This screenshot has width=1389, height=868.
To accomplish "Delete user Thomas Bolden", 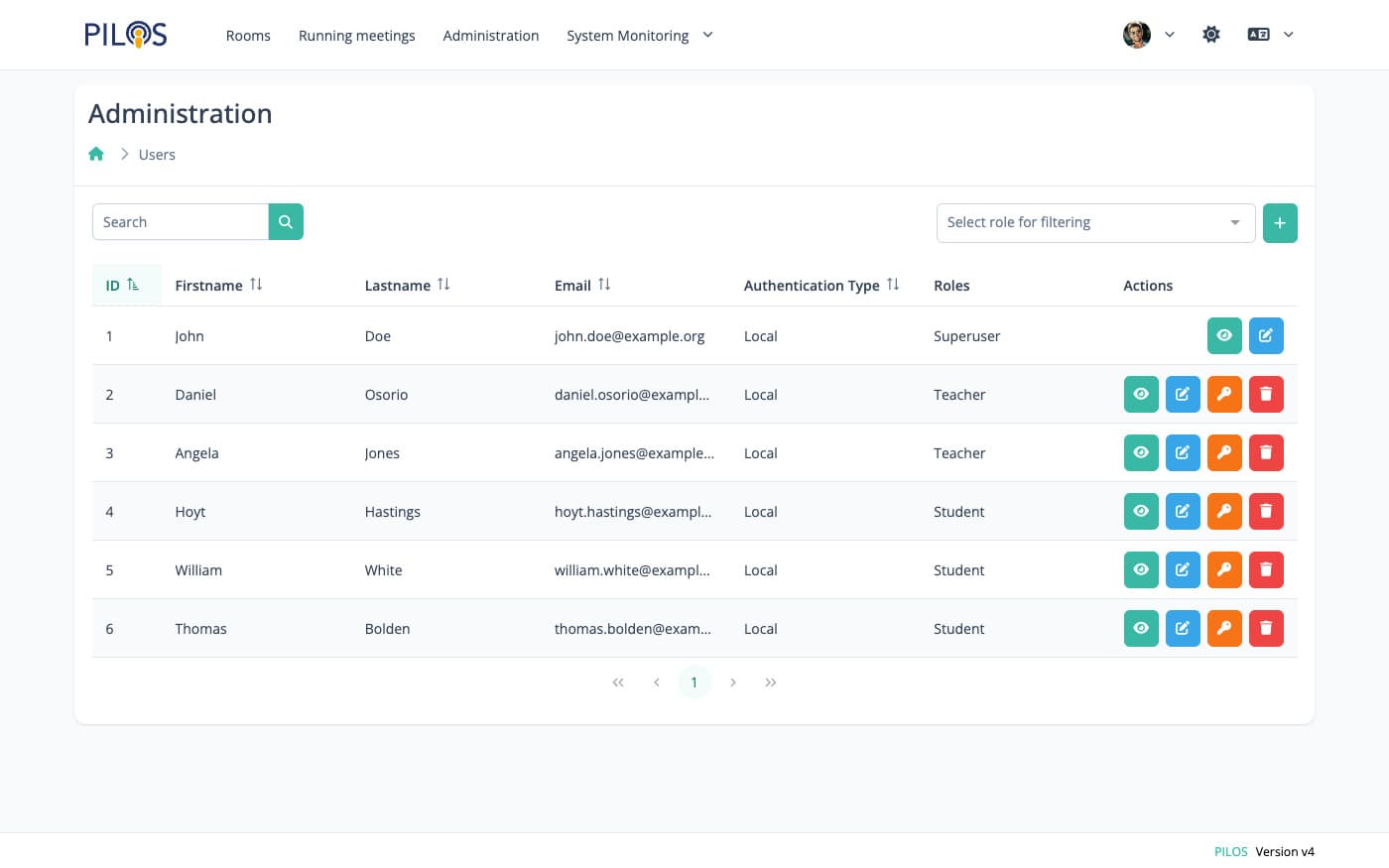I will pyautogui.click(x=1265, y=629).
